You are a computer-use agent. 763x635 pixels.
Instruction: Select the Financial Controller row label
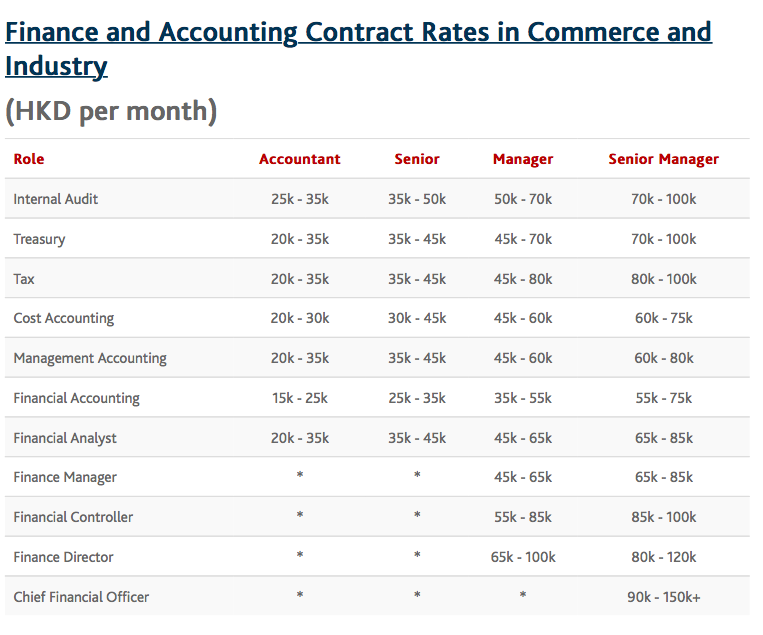(x=73, y=517)
